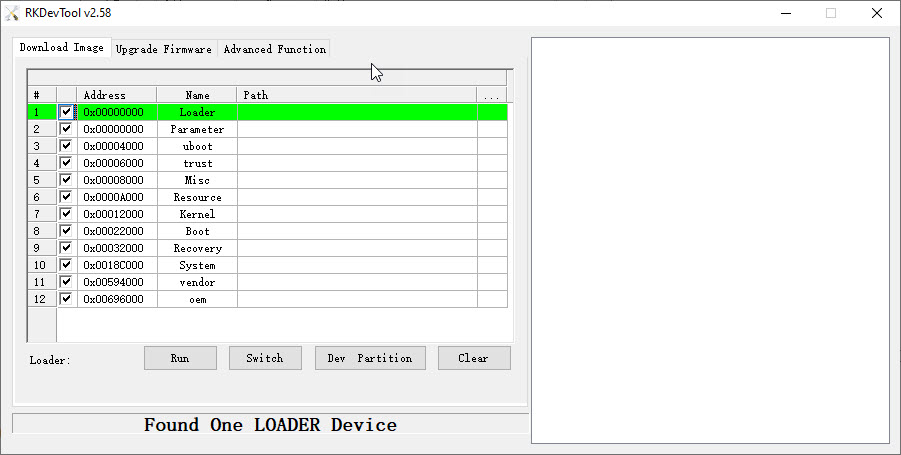Click the Dev Partition button
Viewport: 901px width, 455px height.
(x=370, y=358)
